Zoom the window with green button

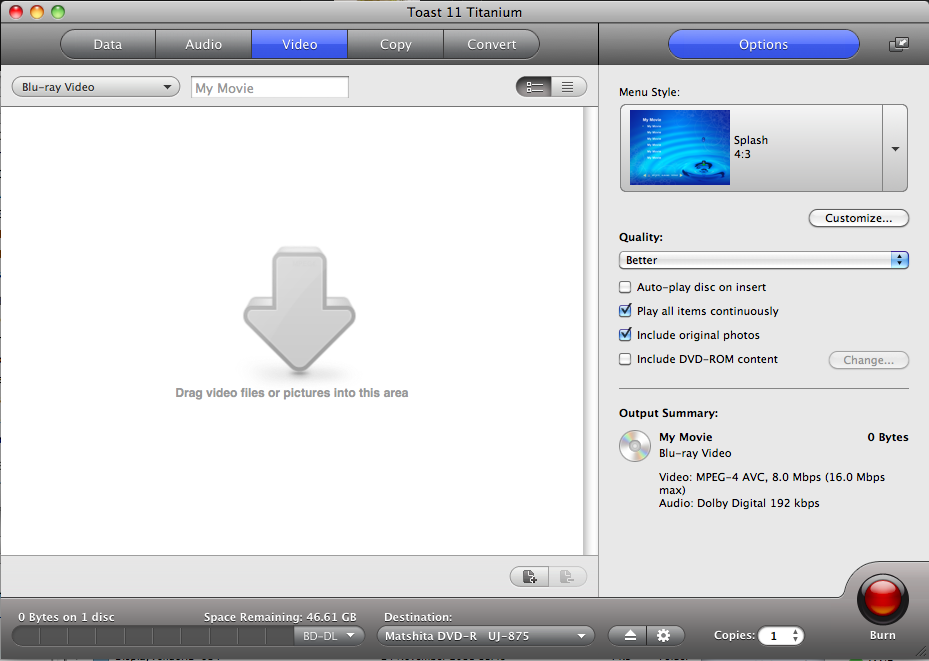(57, 12)
